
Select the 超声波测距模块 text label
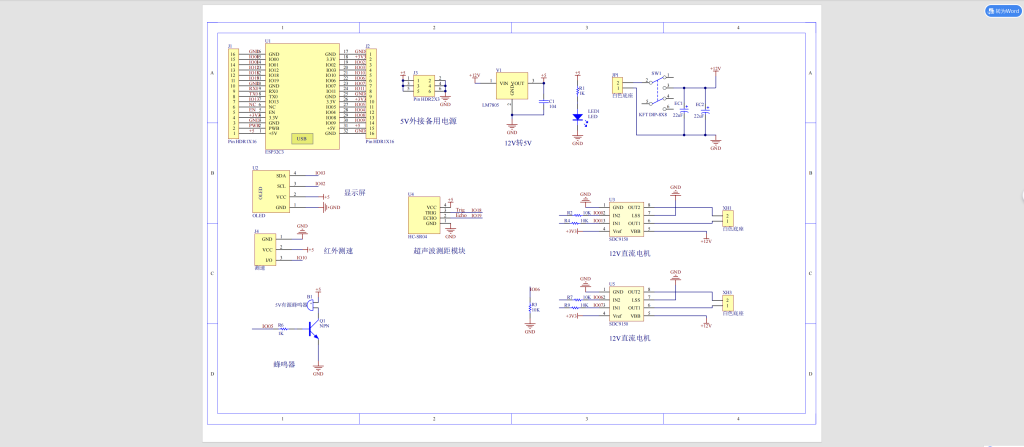(439, 251)
